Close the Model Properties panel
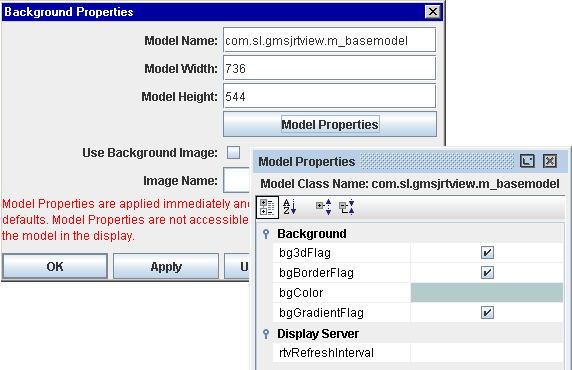The width and height of the screenshot is (572, 370). pyautogui.click(x=550, y=161)
